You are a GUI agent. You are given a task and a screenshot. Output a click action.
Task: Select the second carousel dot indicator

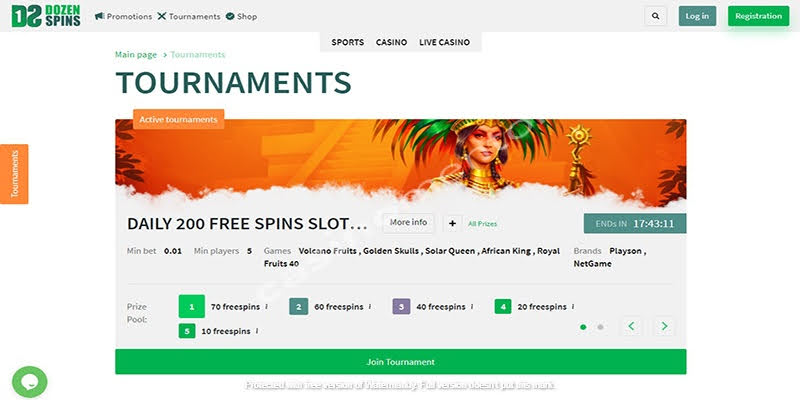pos(601,327)
